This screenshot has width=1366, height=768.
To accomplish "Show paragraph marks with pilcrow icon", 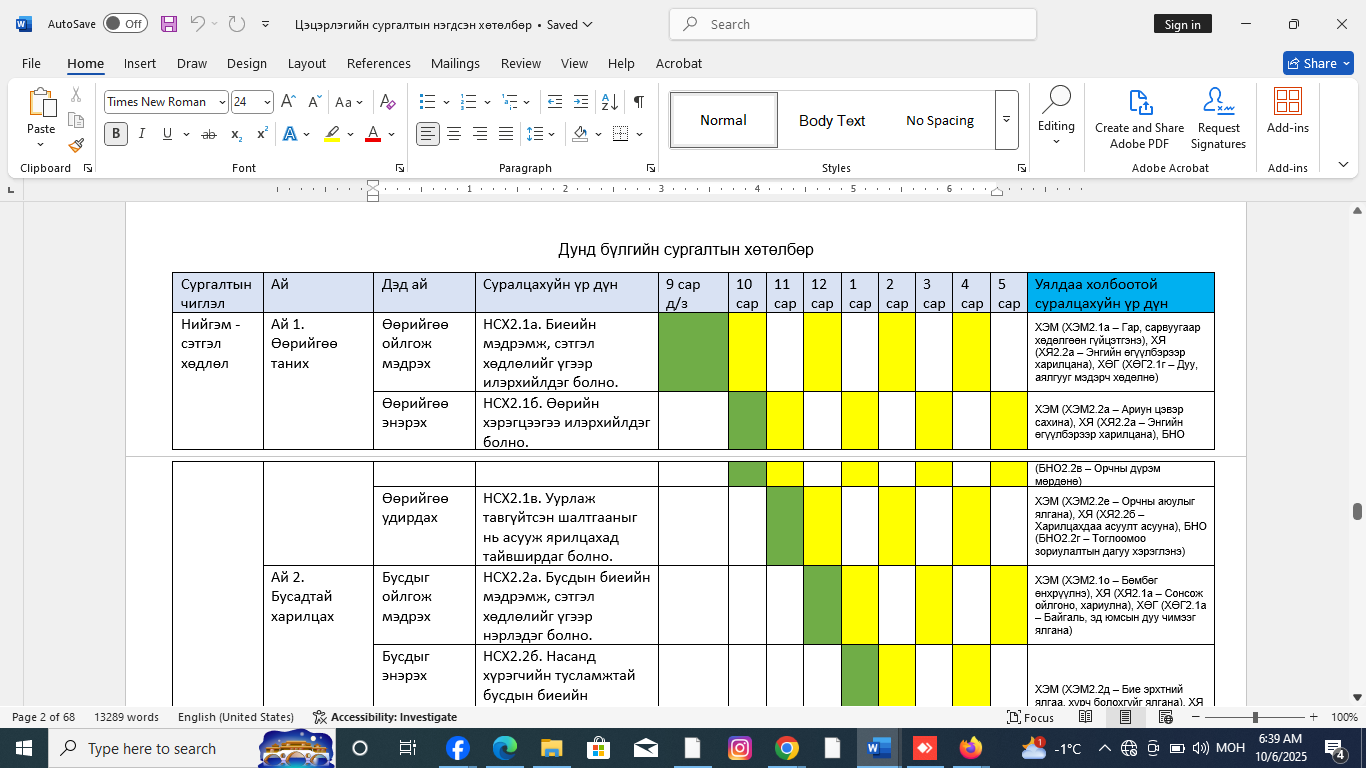I will (x=639, y=102).
